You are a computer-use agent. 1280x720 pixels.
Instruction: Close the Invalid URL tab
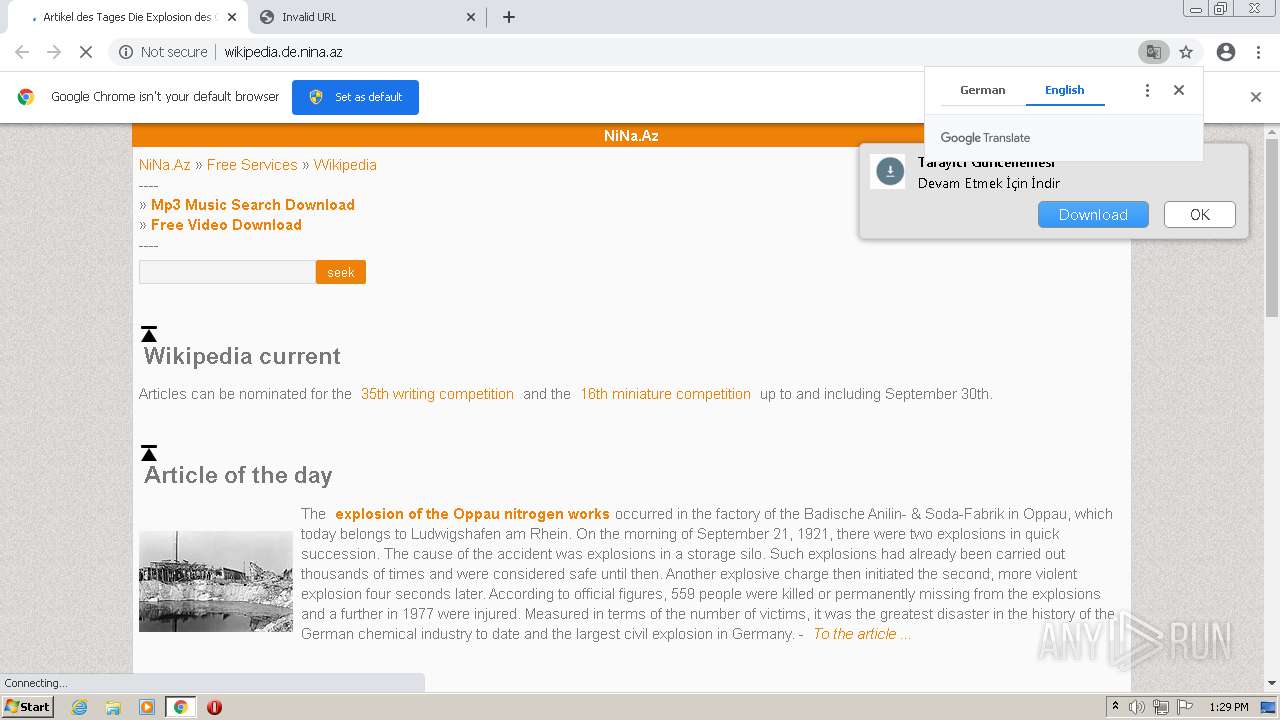pyautogui.click(x=472, y=17)
